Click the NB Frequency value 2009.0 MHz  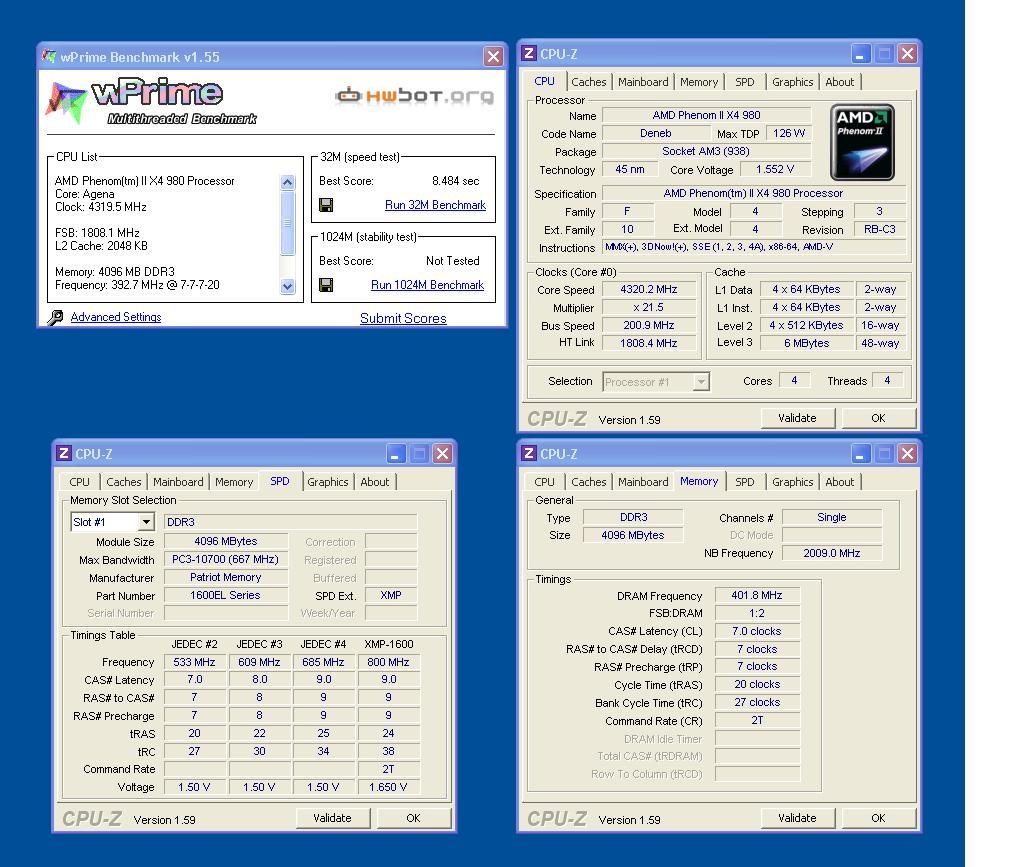[831, 553]
